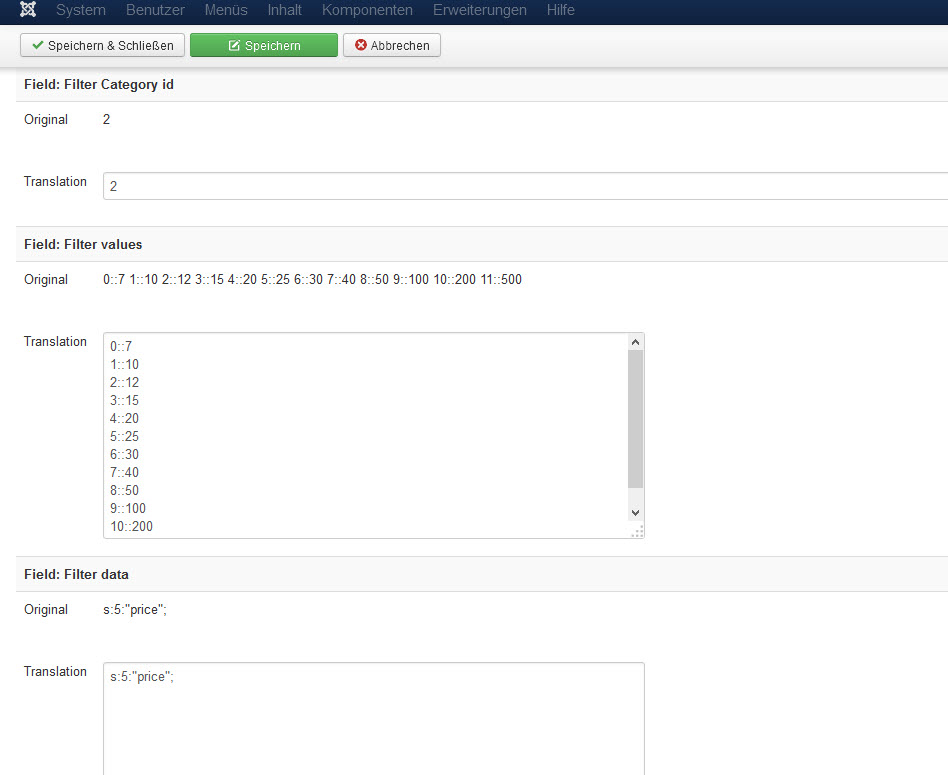Click the '5::25' line in translation

pyautogui.click(x=124, y=436)
